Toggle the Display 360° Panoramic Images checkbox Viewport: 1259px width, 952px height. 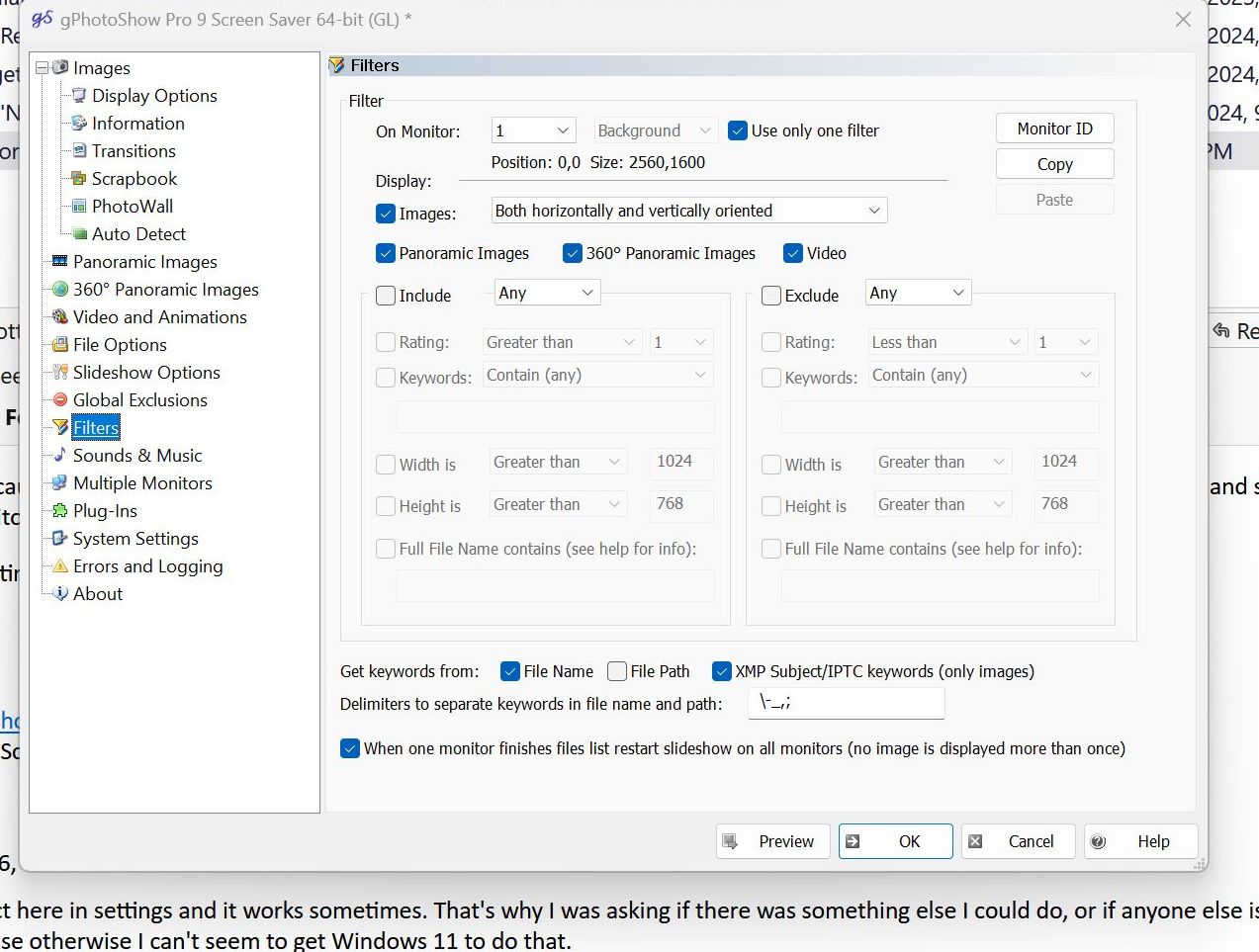coord(572,253)
